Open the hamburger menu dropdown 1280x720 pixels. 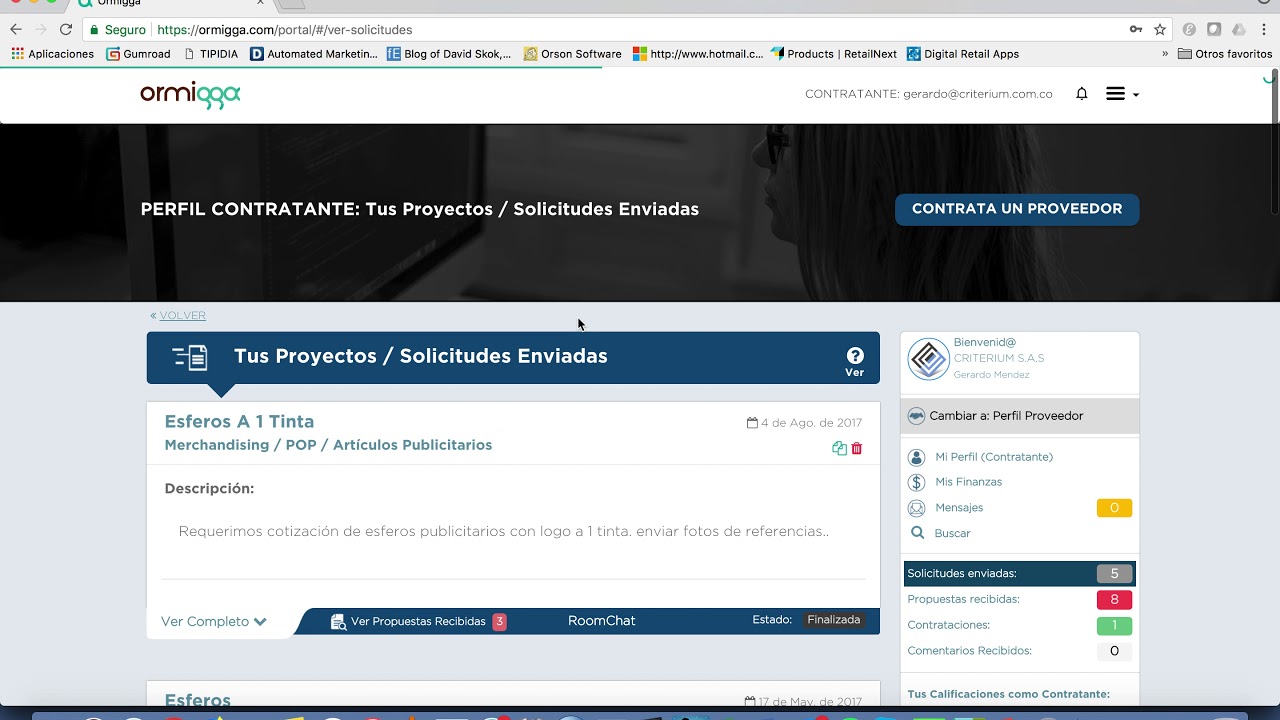tap(1122, 94)
